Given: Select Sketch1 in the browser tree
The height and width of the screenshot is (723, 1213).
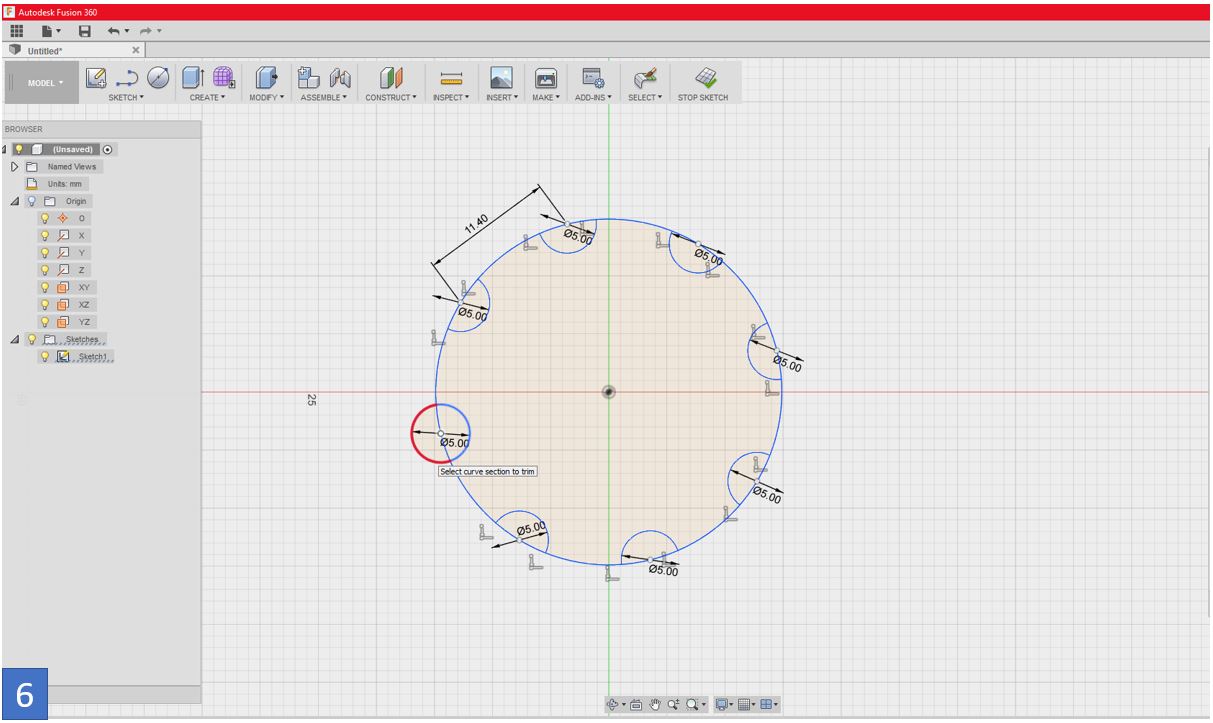Looking at the screenshot, I should (92, 357).
